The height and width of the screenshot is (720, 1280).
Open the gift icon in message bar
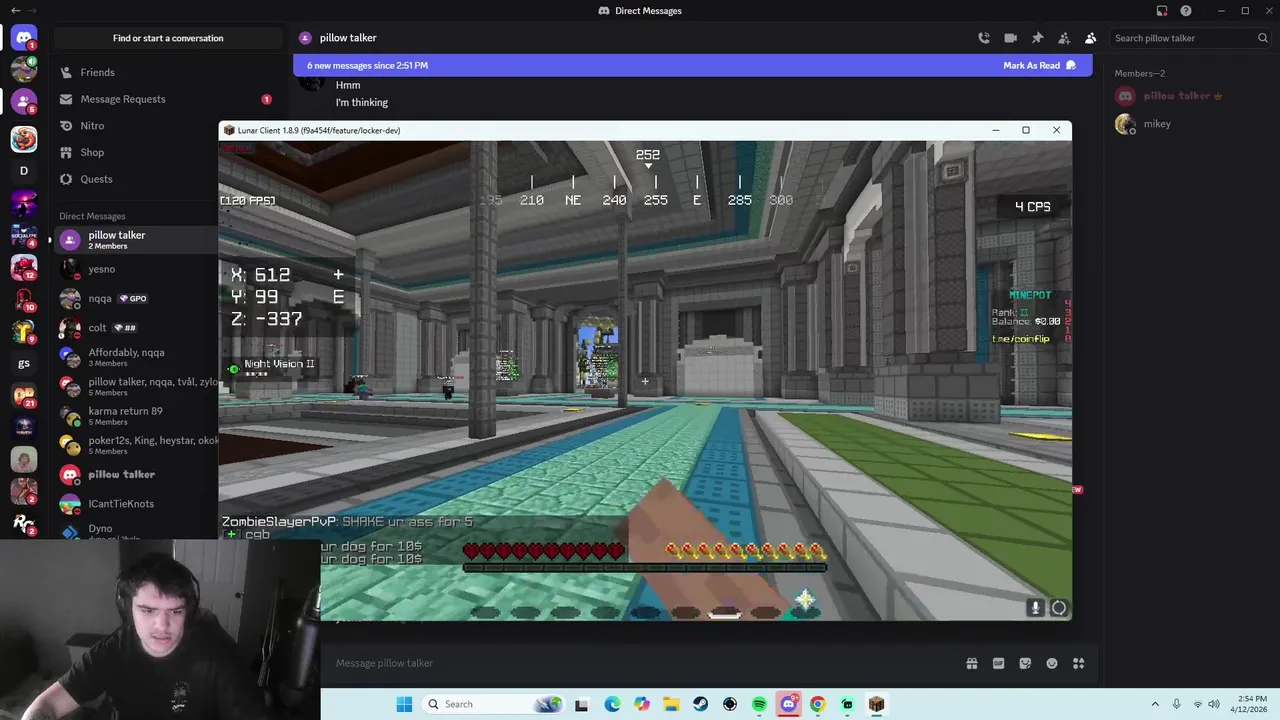pos(971,663)
